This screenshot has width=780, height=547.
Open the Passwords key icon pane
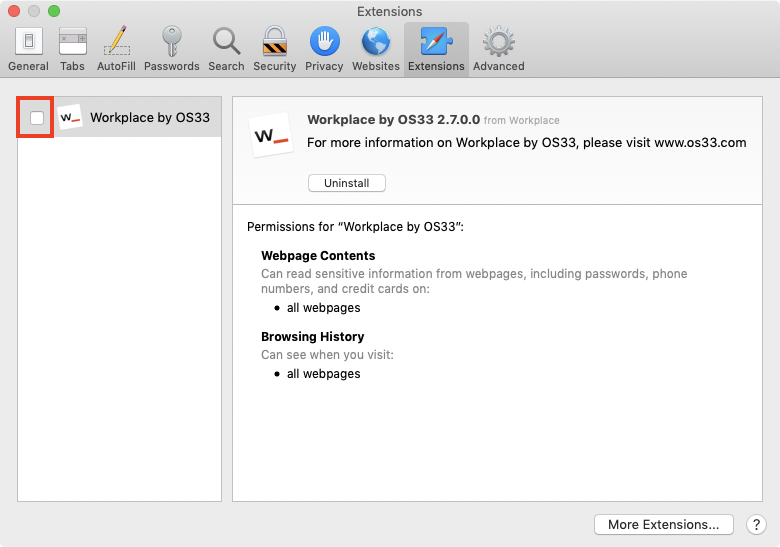click(172, 49)
